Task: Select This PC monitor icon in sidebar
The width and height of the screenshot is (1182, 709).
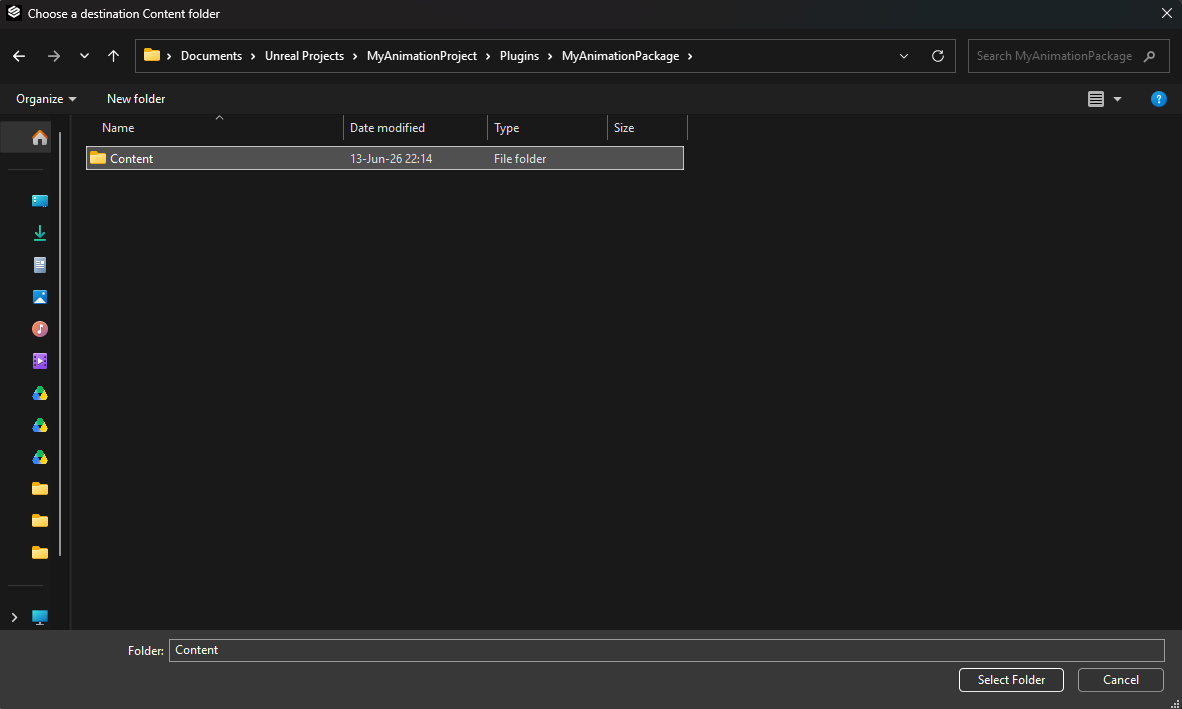Action: pyautogui.click(x=40, y=617)
